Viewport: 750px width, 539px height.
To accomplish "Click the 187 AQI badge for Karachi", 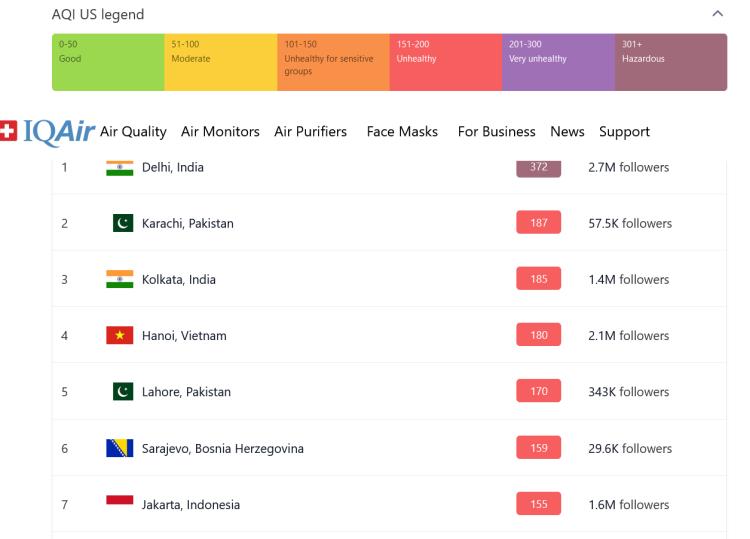I will (x=539, y=222).
